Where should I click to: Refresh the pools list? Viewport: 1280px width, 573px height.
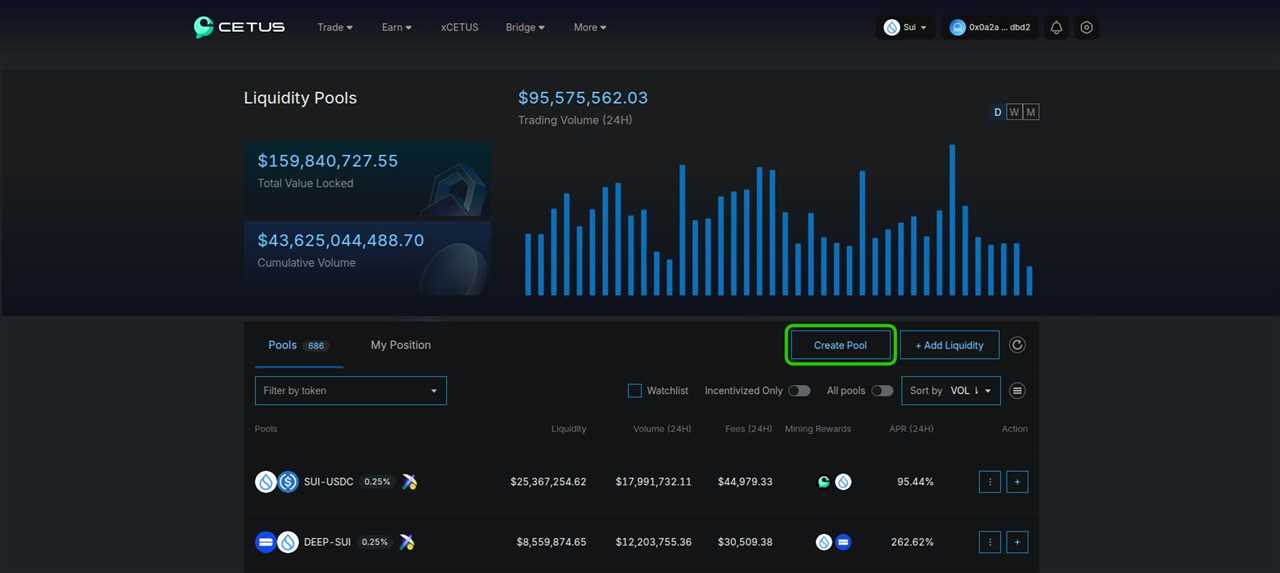tap(1017, 345)
